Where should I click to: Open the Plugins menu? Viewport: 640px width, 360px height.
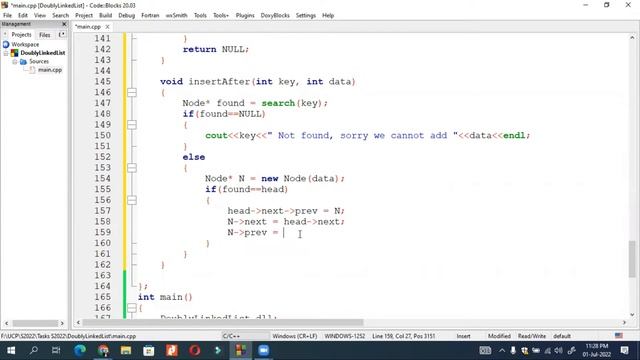[245, 15]
